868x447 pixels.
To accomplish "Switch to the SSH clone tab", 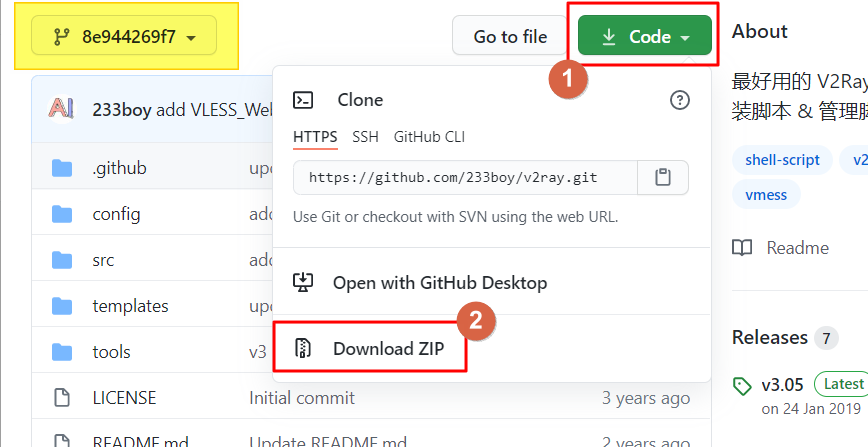I will point(365,137).
